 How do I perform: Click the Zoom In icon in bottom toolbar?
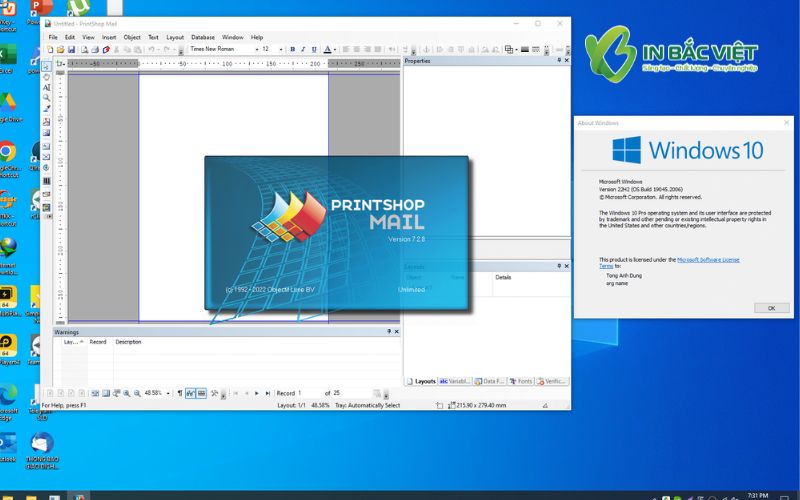coord(127,393)
